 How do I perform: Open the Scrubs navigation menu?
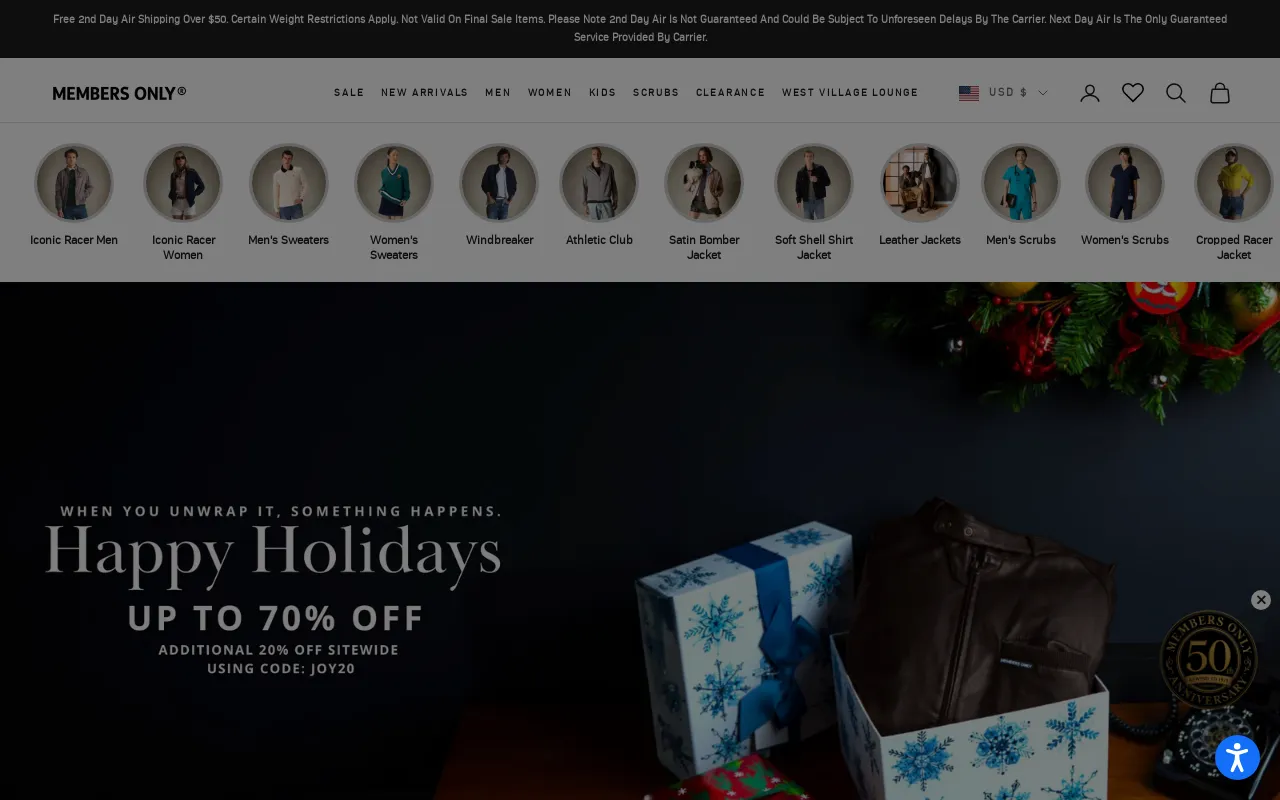click(x=656, y=93)
